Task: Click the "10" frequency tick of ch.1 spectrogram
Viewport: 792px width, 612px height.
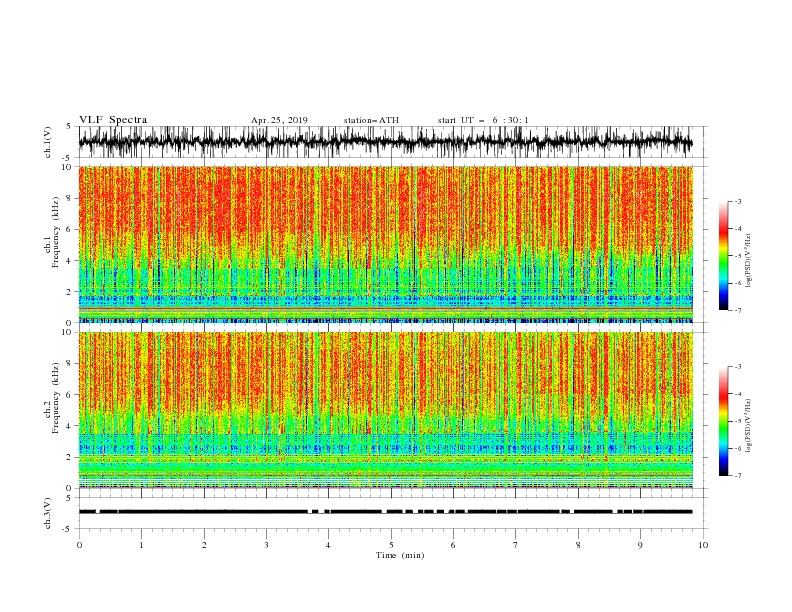Action: pyautogui.click(x=67, y=167)
